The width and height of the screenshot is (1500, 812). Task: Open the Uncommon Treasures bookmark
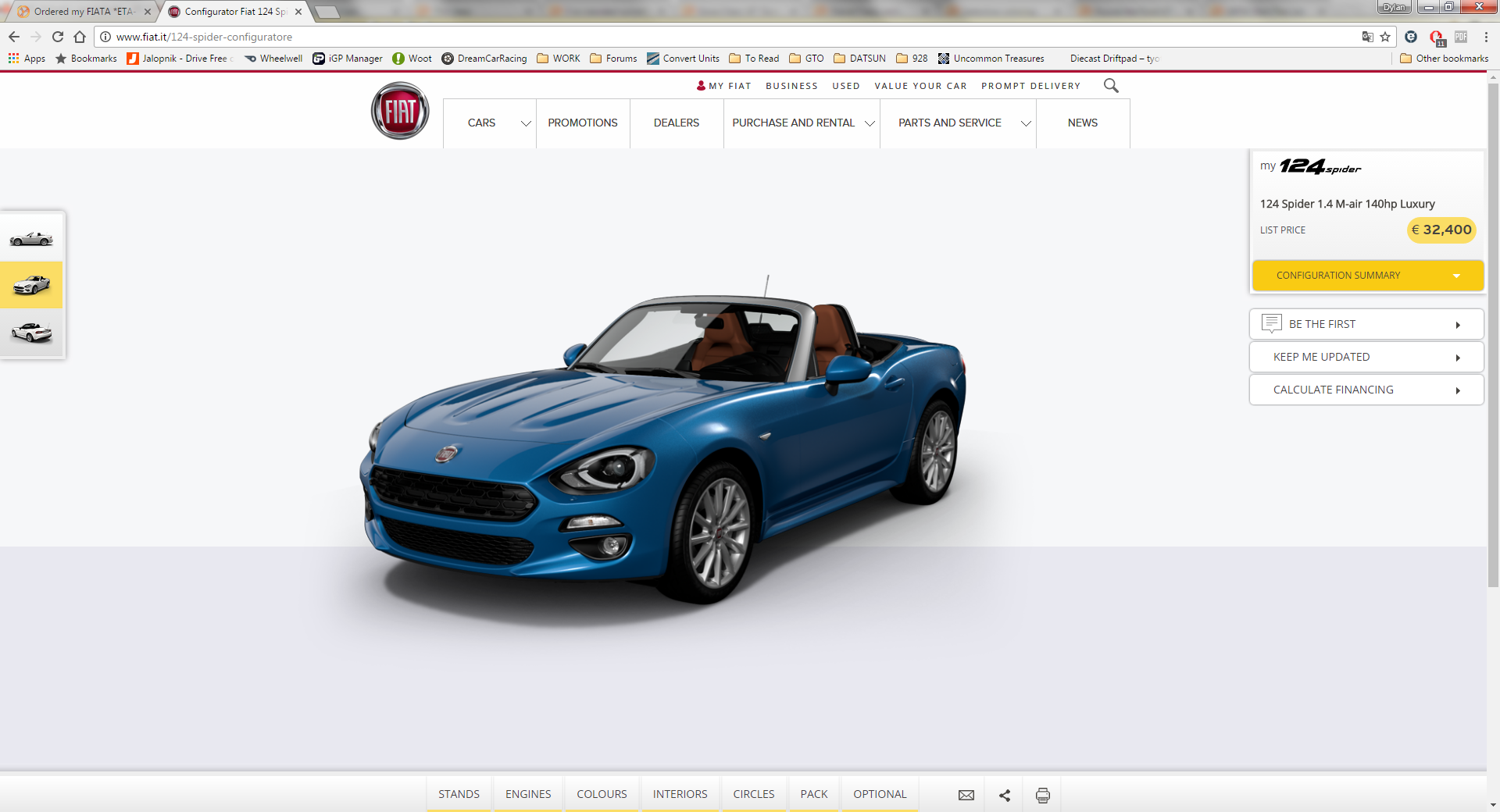(991, 59)
